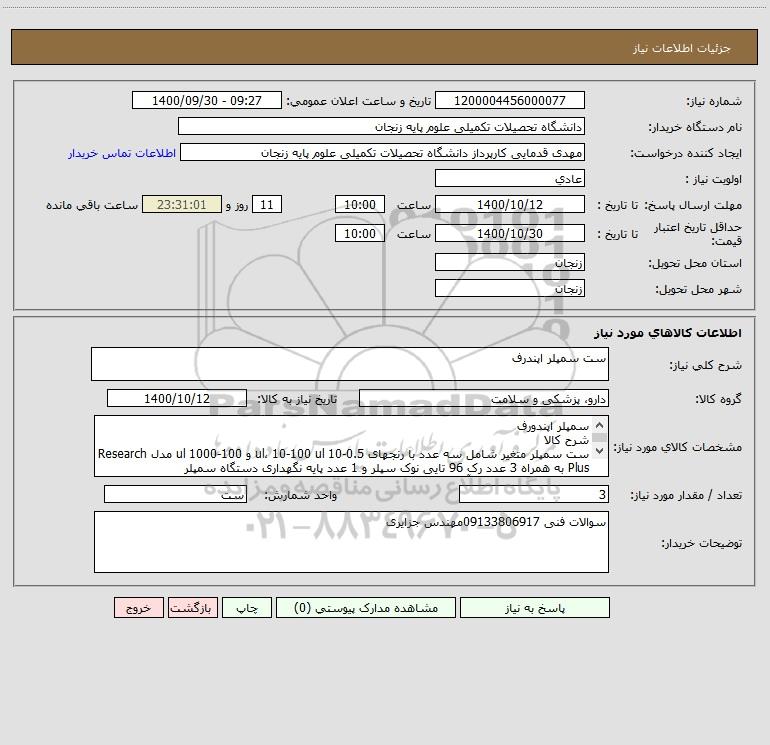Screen dimensions: 770x745
Task: Click price validity date 1400/10/30 field
Action: (510, 233)
